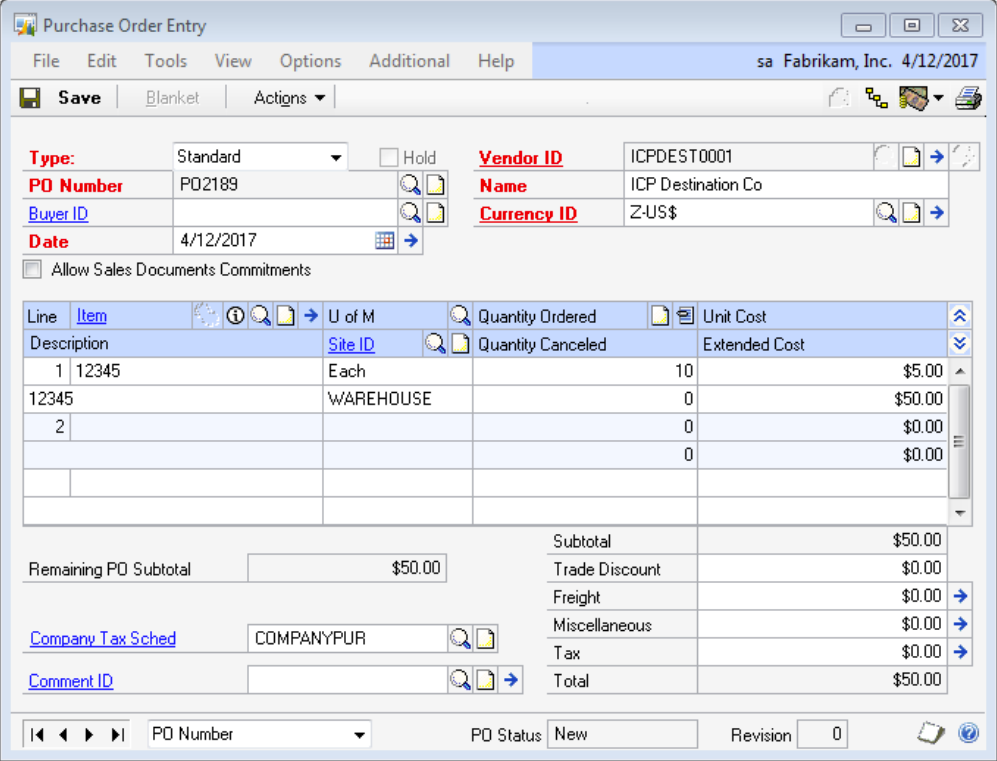Click the Date calendar picker icon
The image size is (997, 761).
pos(385,241)
